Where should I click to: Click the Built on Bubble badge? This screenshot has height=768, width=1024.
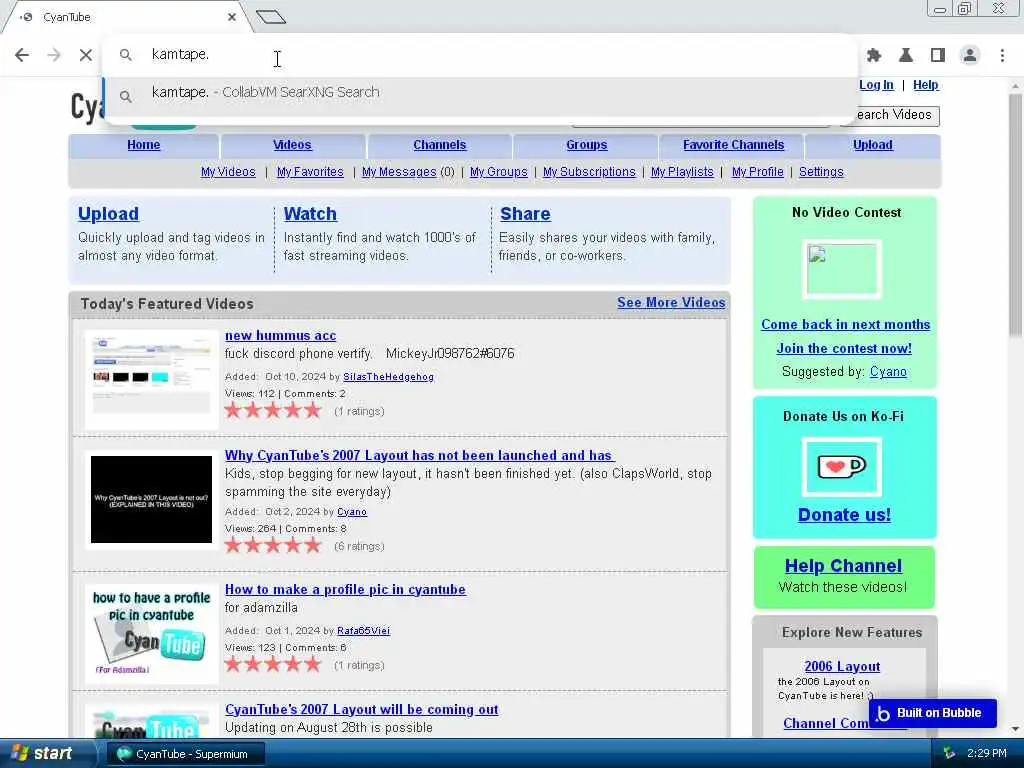point(933,713)
